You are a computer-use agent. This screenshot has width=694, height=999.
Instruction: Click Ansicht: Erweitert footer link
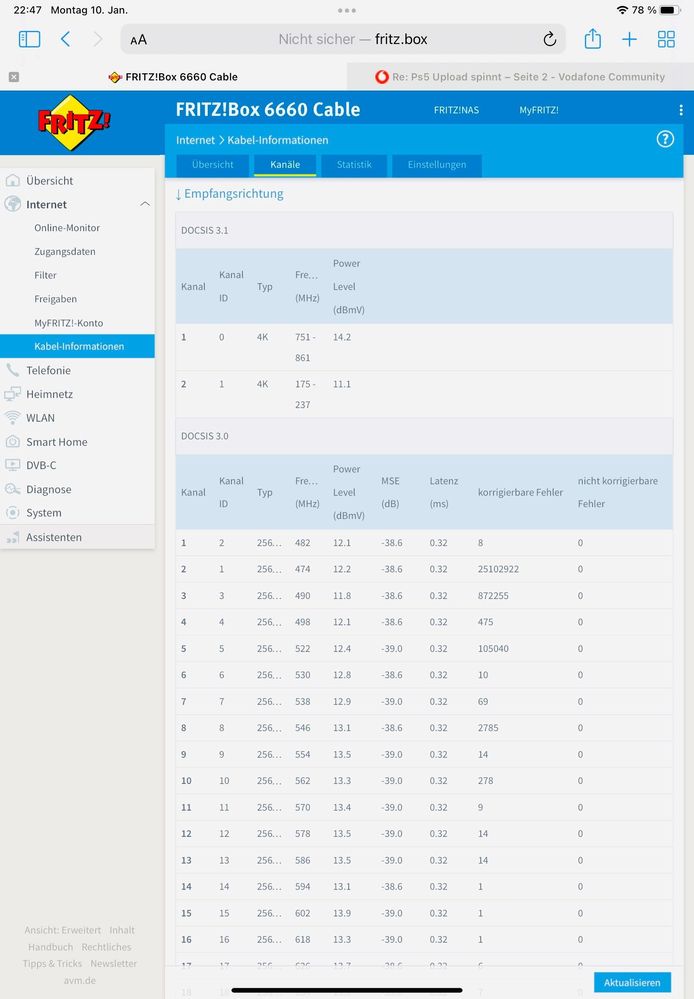pyautogui.click(x=62, y=930)
